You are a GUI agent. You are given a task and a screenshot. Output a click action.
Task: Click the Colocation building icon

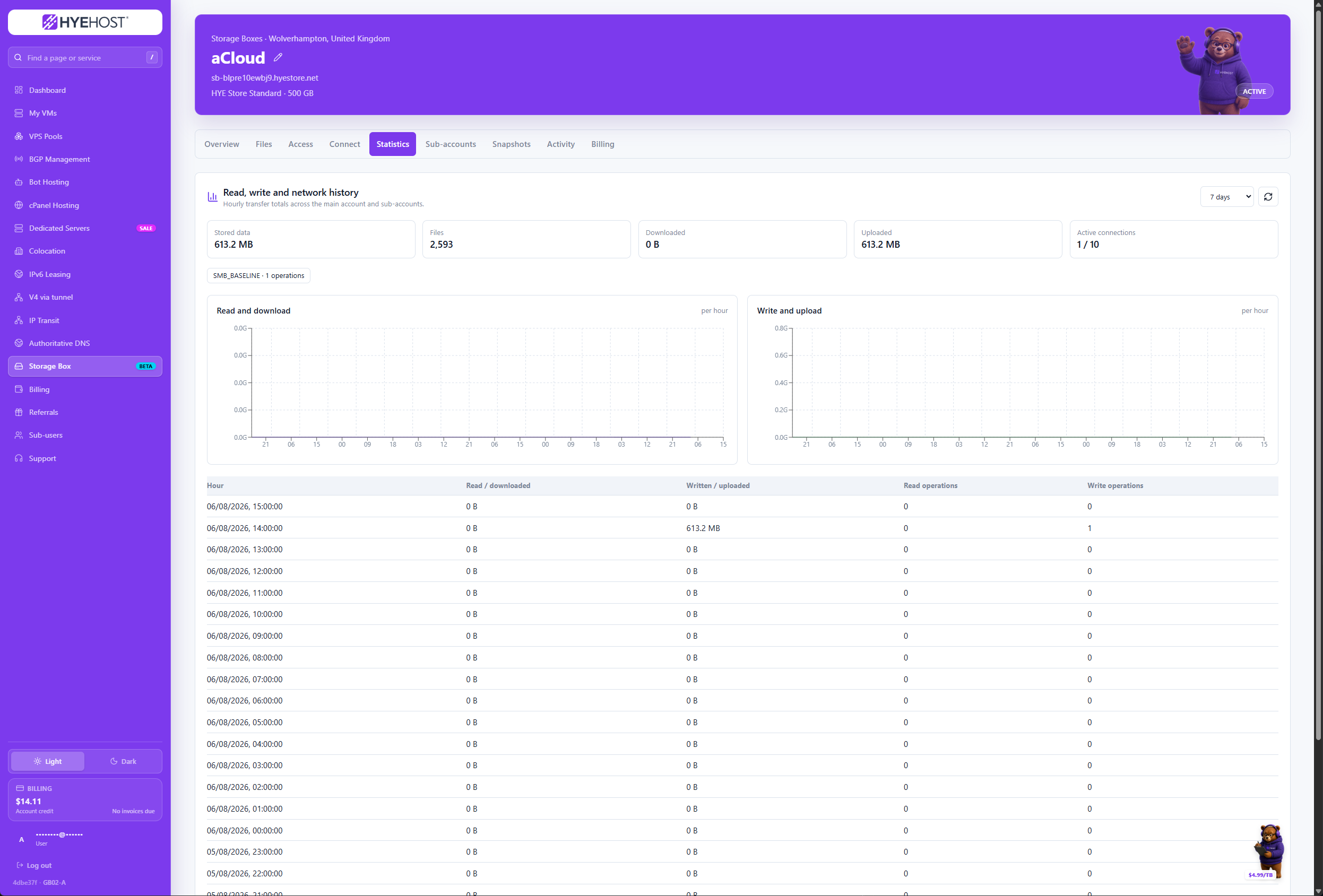point(19,251)
